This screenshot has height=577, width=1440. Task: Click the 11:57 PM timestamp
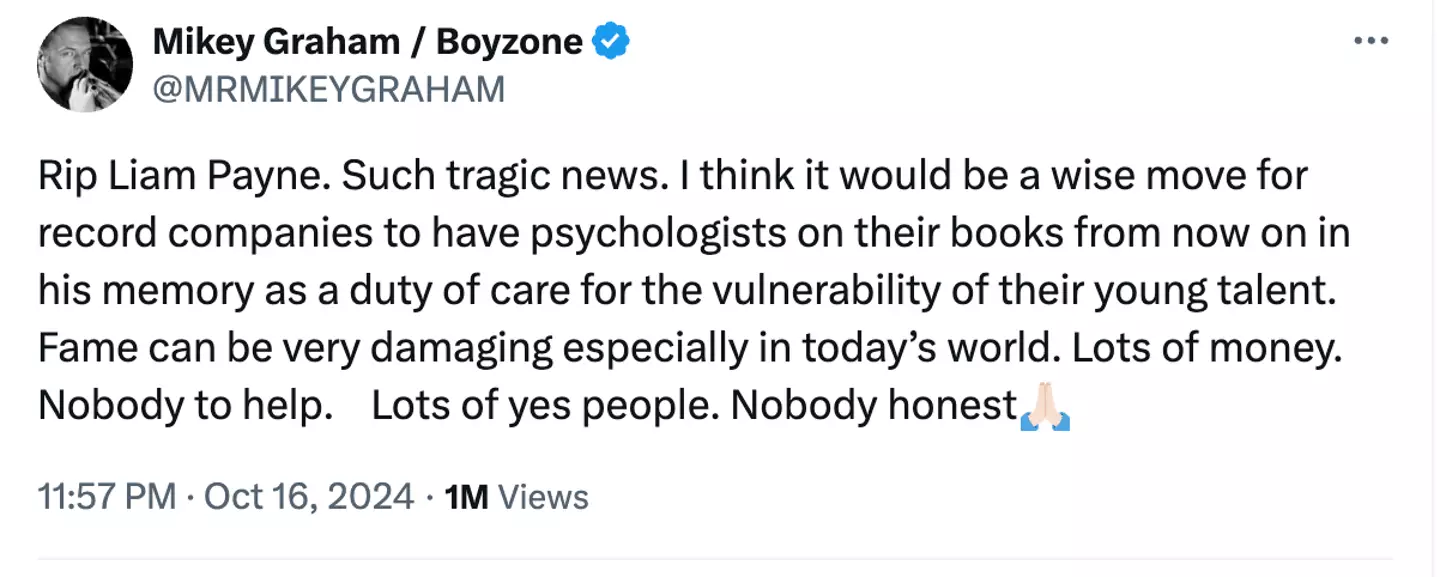tap(107, 496)
